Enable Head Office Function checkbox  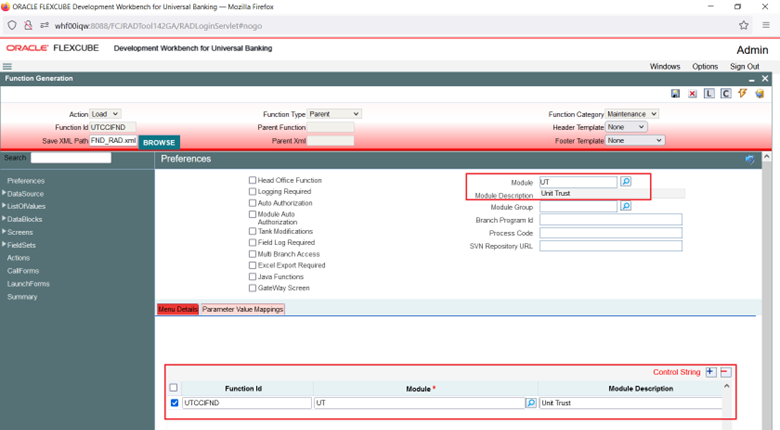(253, 180)
